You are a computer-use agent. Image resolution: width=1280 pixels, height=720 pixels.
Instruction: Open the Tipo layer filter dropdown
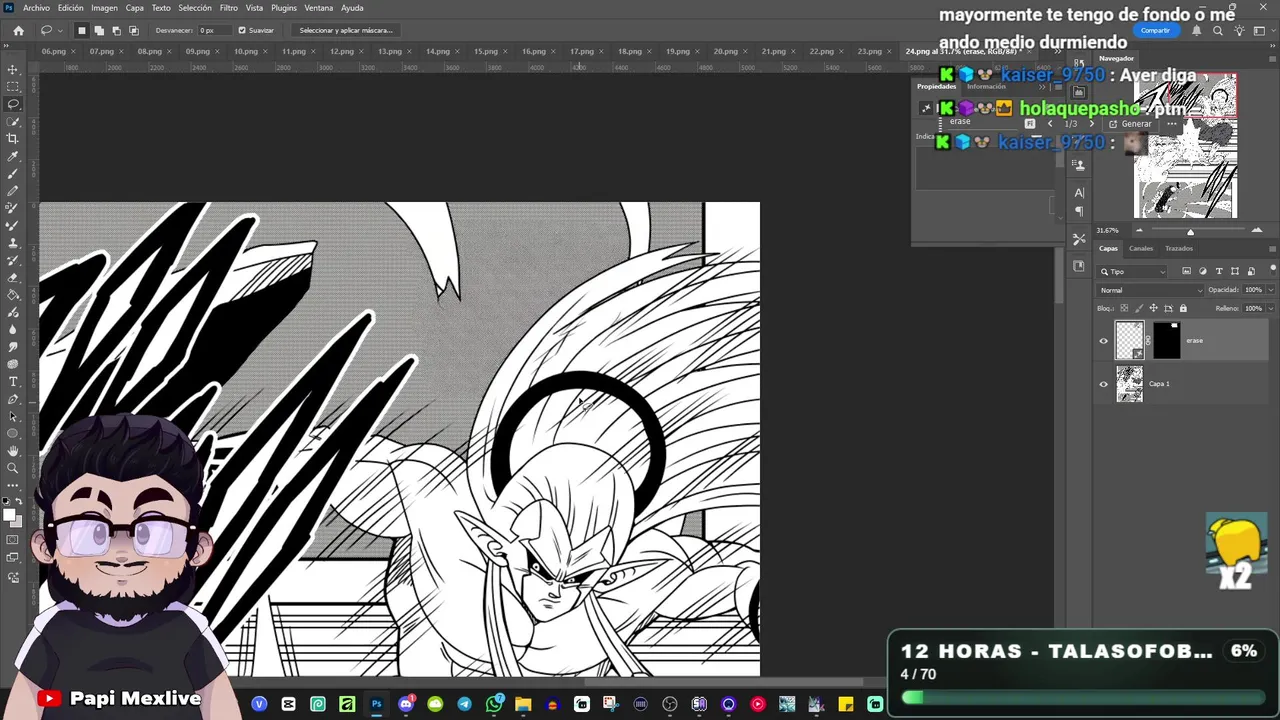[1133, 271]
